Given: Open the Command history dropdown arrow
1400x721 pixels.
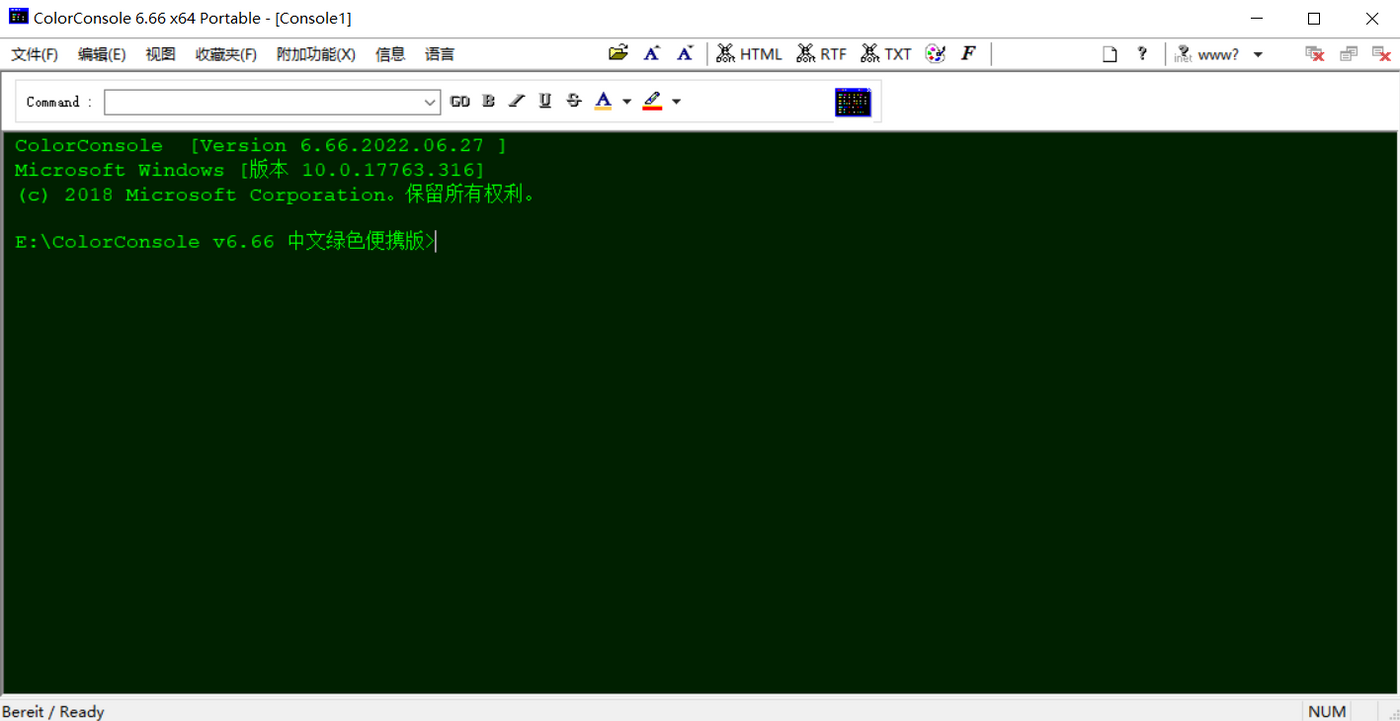Looking at the screenshot, I should 430,102.
